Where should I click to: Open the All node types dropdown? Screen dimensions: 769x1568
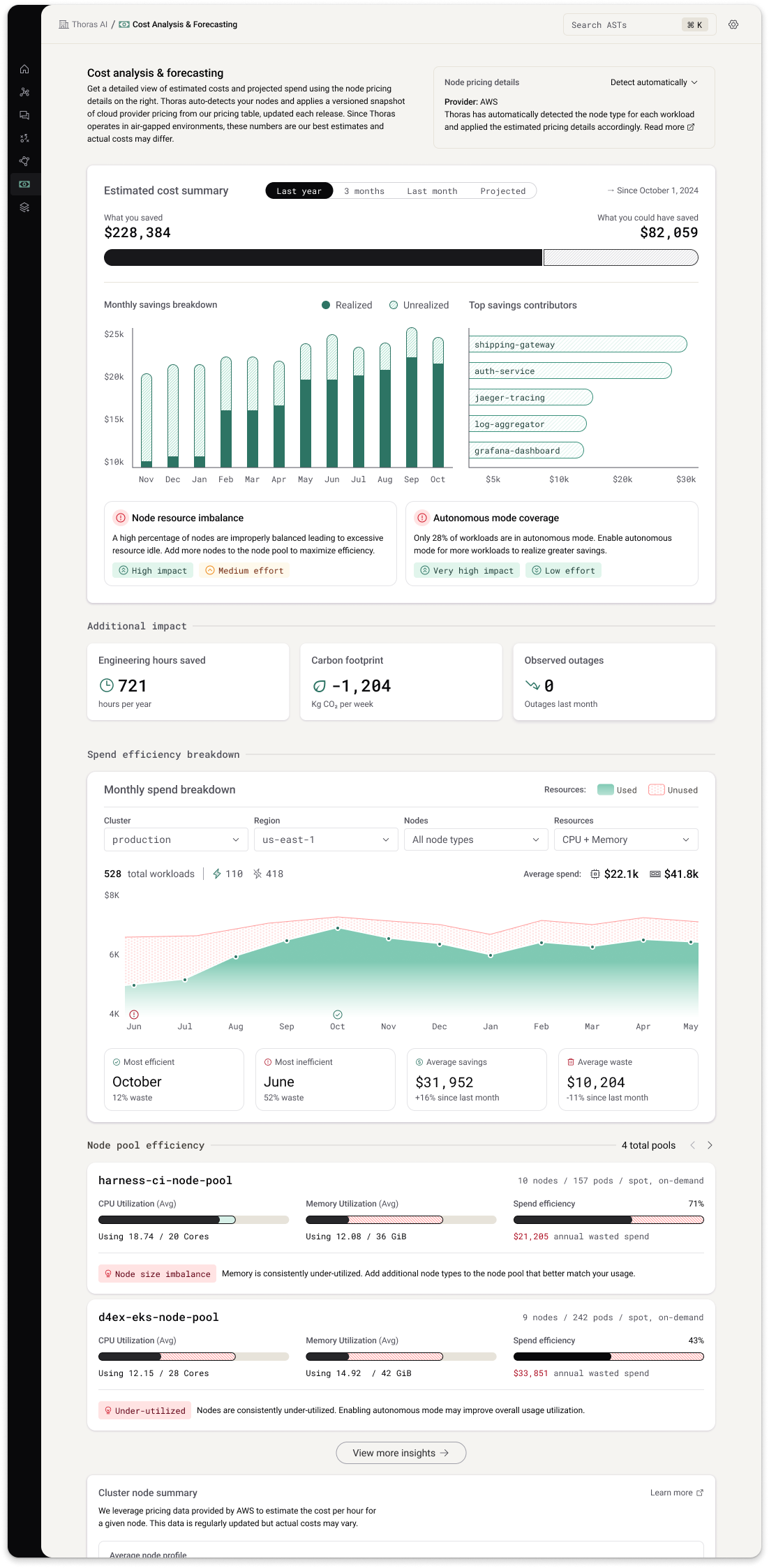[476, 839]
